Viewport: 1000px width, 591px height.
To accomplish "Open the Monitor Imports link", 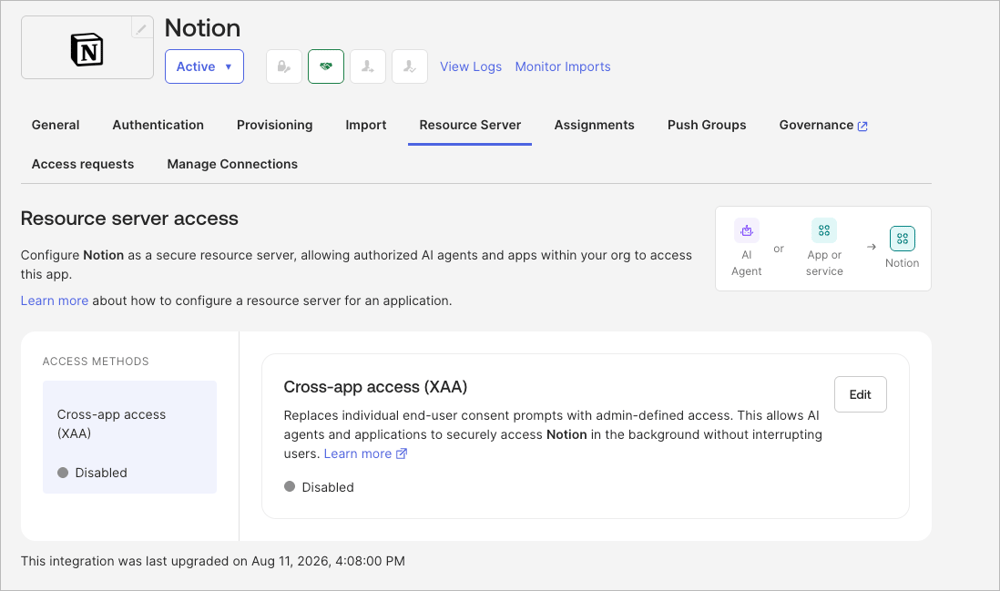I will (562, 66).
